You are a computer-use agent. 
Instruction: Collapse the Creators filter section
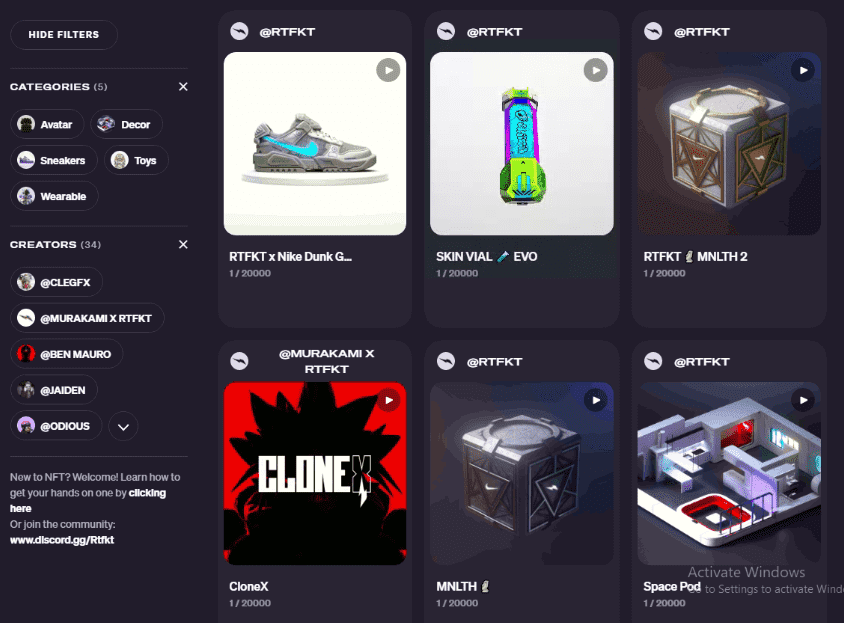pos(183,244)
